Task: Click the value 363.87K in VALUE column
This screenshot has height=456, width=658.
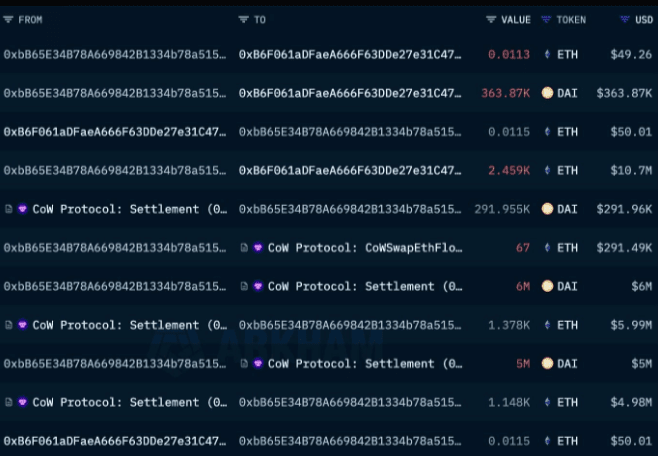Action: 506,93
